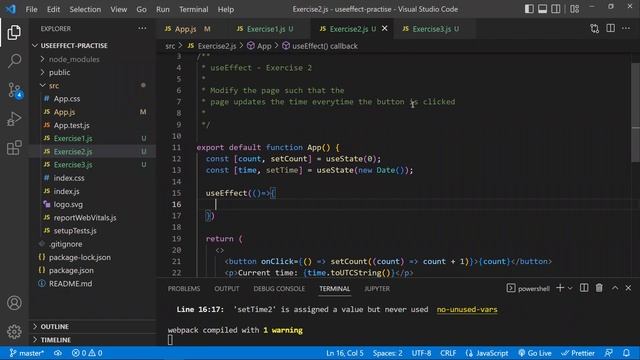Open the Run menu
Screen dimensions: 640x360
tap(163, 9)
